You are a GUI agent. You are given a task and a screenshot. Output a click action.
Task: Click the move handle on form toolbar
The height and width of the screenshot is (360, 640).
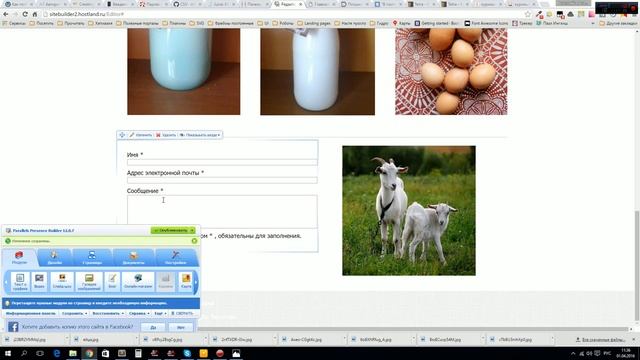[x=122, y=135]
